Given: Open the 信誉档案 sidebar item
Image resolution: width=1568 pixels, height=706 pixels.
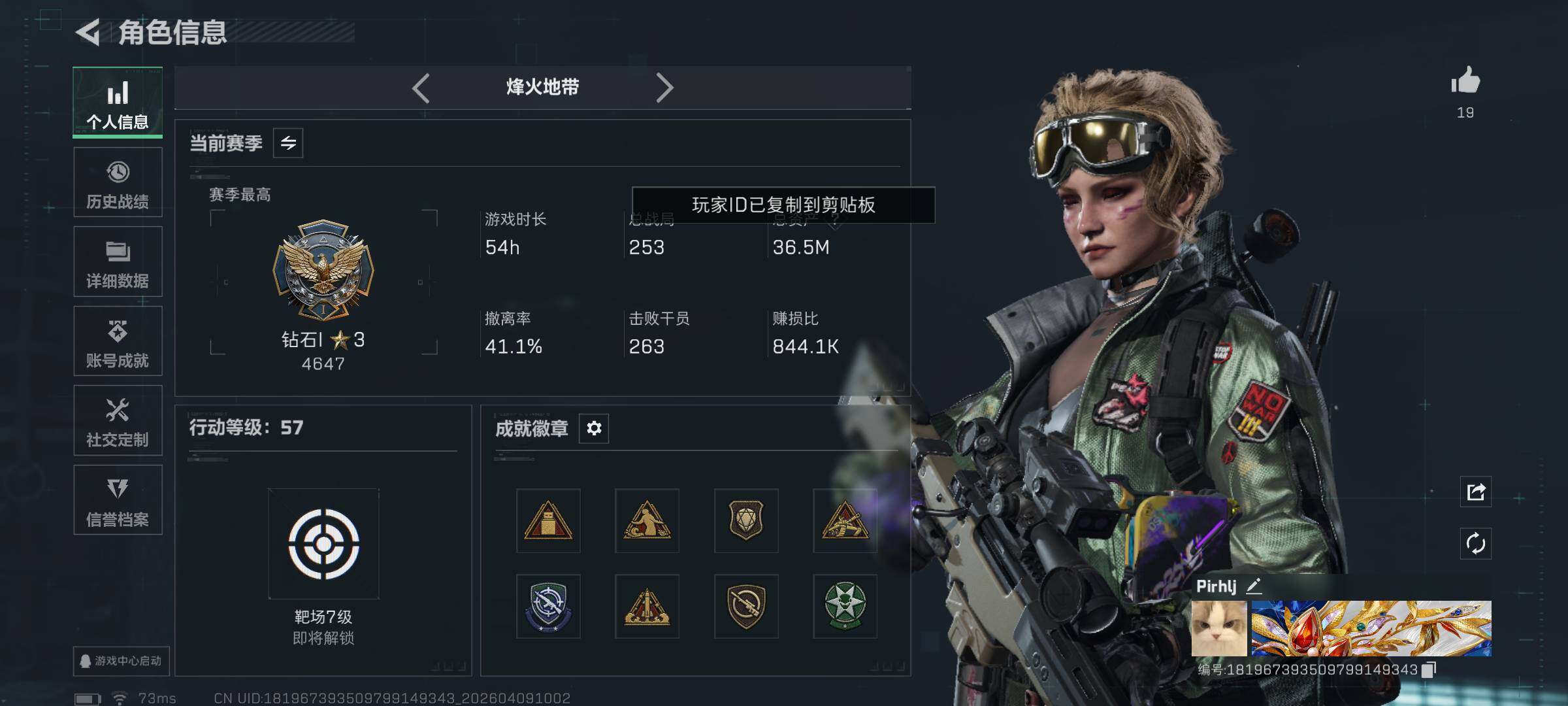Looking at the screenshot, I should pos(118,500).
